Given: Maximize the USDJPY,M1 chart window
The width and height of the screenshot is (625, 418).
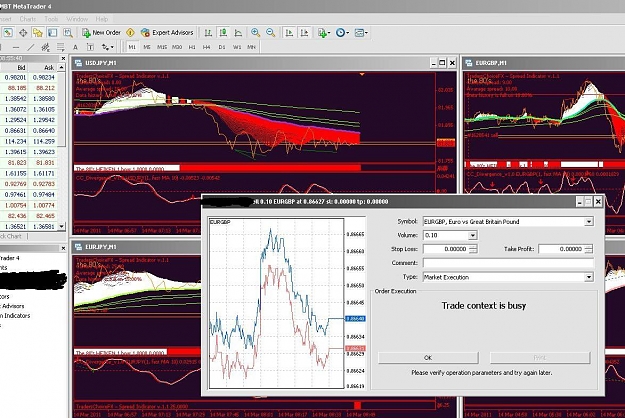Looking at the screenshot, I should point(442,63).
